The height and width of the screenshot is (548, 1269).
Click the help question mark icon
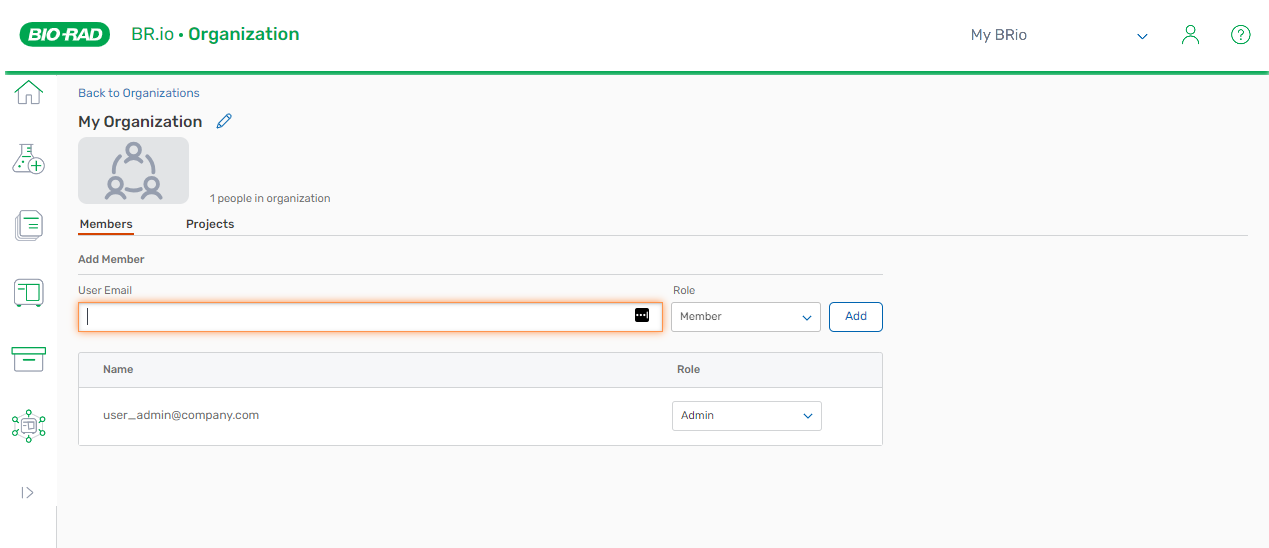click(1240, 35)
